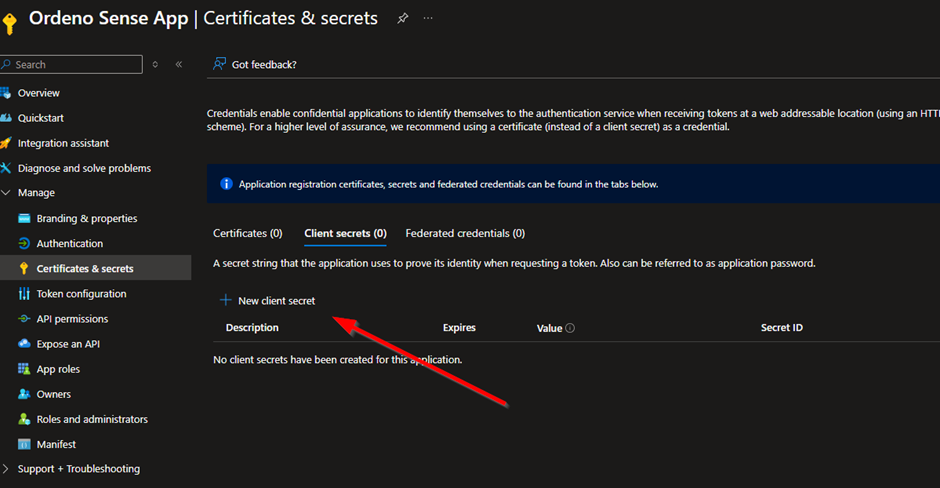Toggle the up/down expand arrows beside search
940x488 pixels.
point(155,64)
